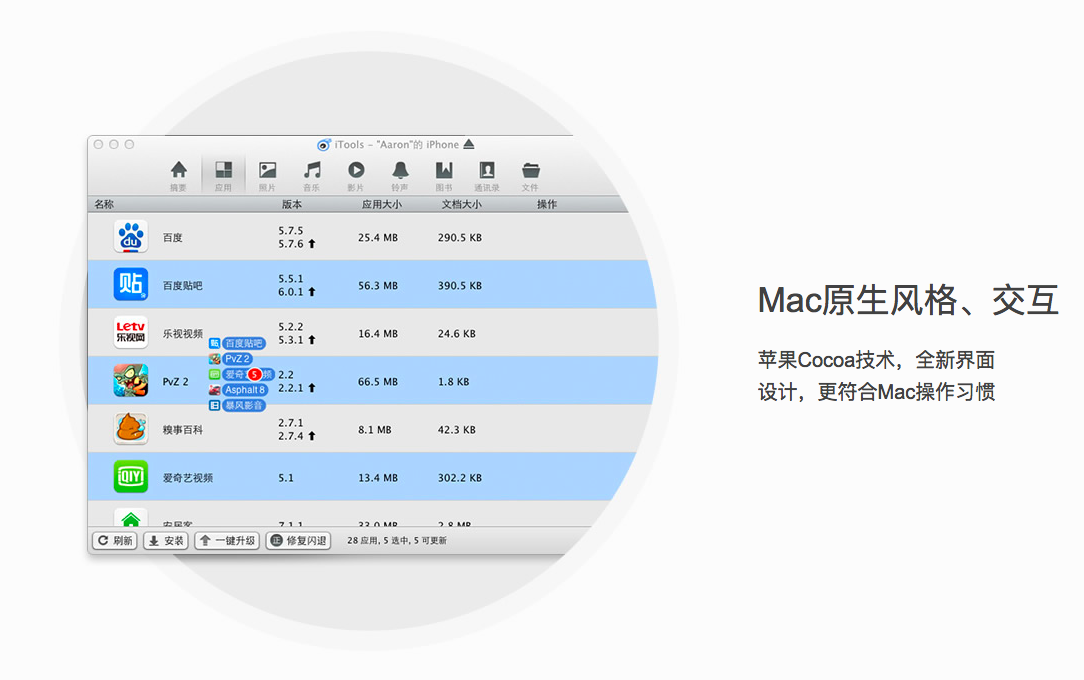Refresh the app list with 刷新
This screenshot has height=680, width=1084.
click(x=115, y=540)
